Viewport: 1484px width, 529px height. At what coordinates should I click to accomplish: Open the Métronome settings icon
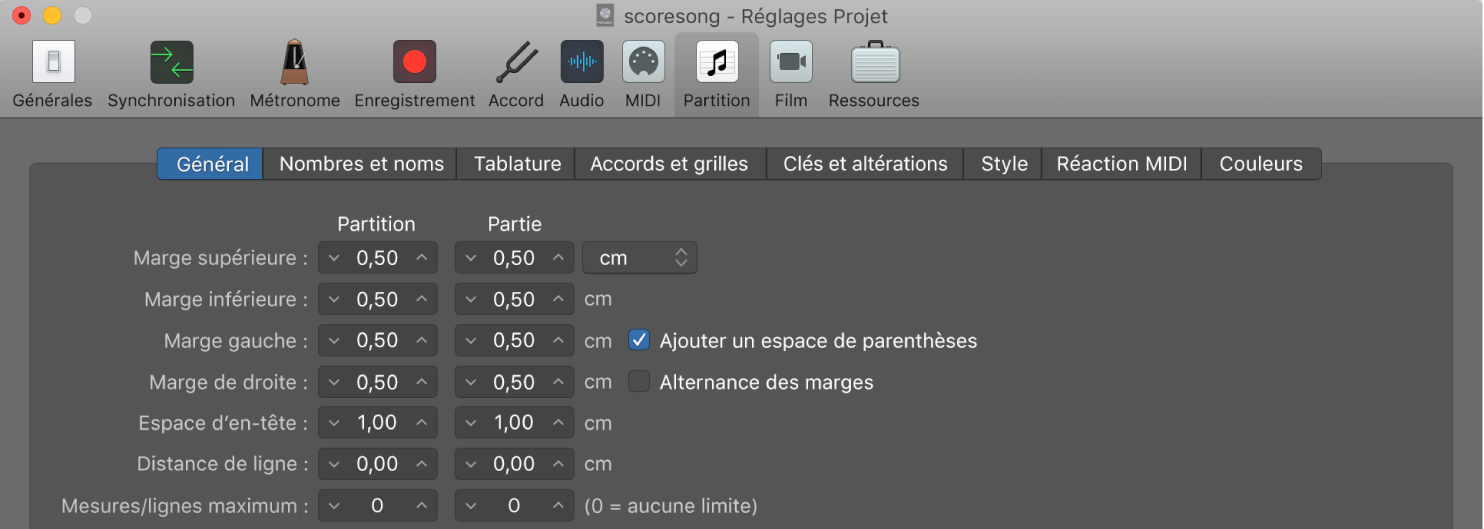click(x=294, y=62)
